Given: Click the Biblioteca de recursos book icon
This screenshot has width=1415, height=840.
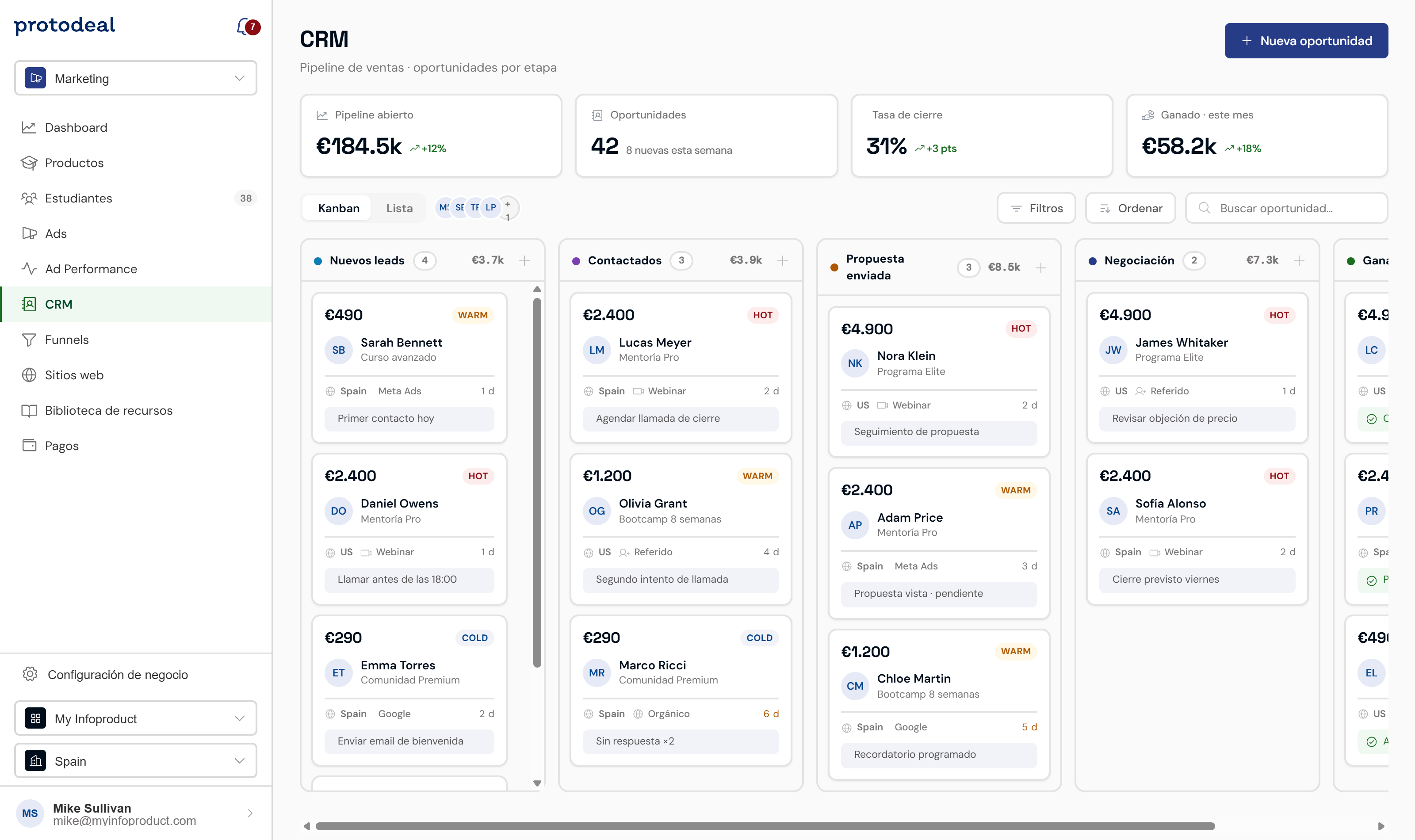Looking at the screenshot, I should [29, 410].
